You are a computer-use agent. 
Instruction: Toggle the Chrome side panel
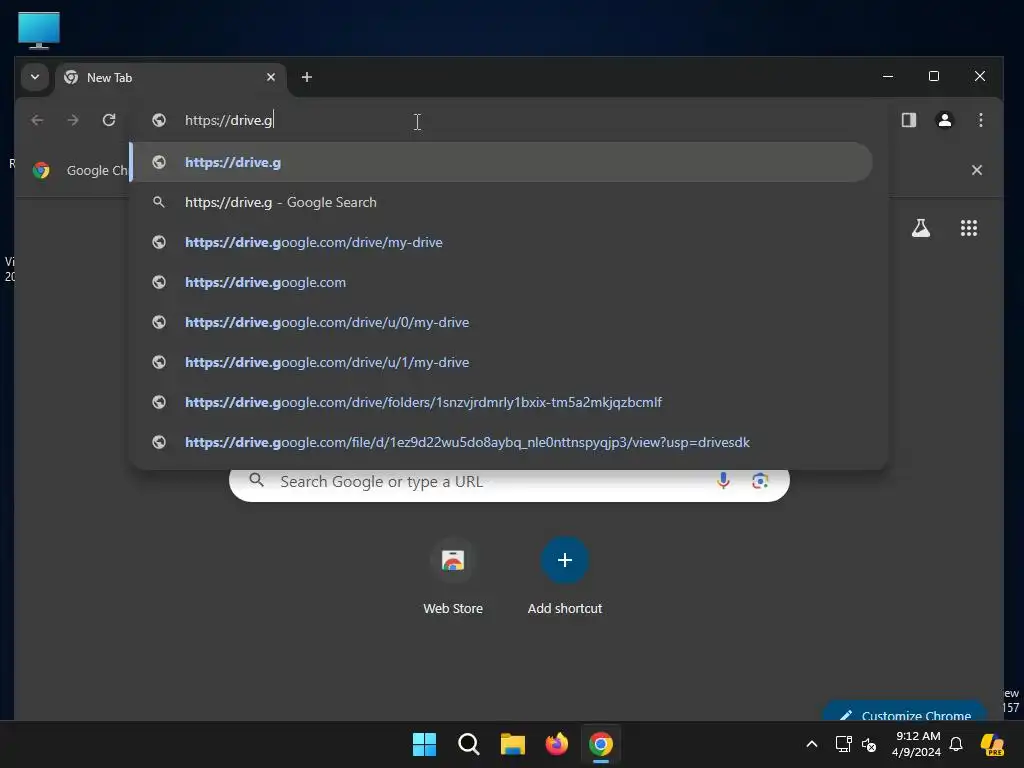[908, 120]
